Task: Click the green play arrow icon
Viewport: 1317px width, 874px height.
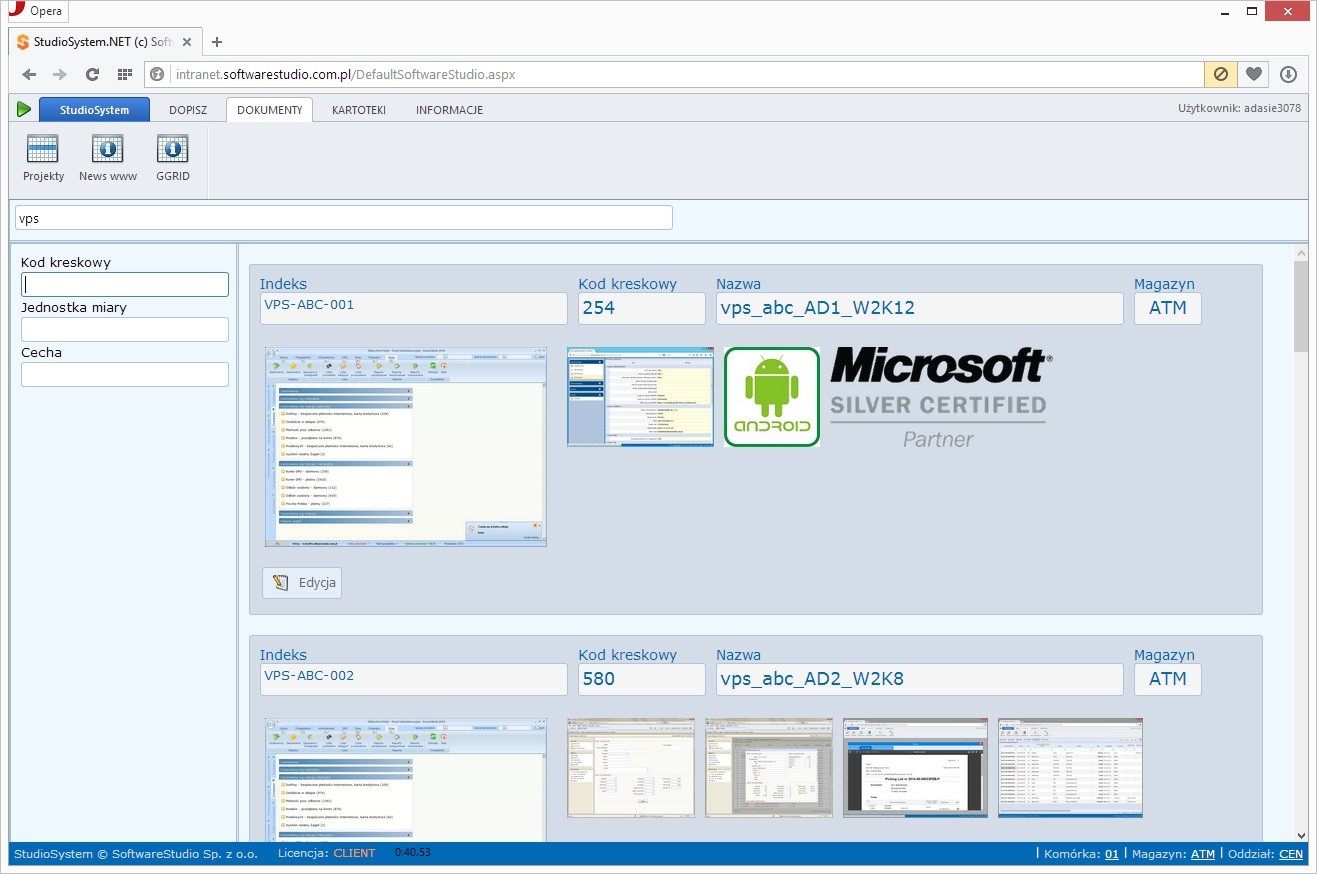Action: [24, 109]
